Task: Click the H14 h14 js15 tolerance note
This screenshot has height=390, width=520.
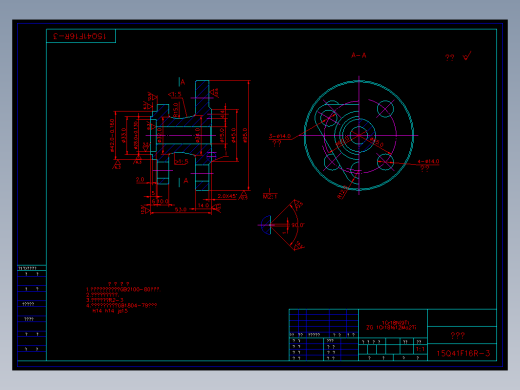Action: (110, 311)
